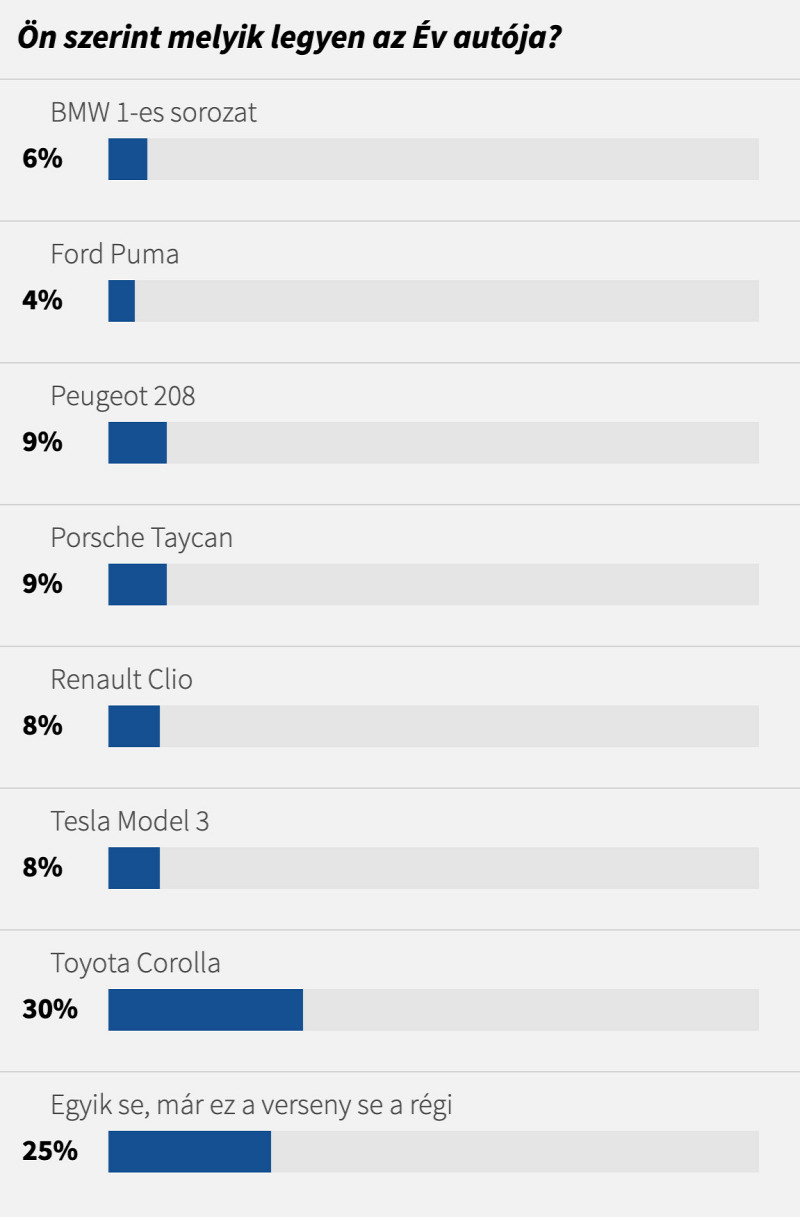Click the Renault Clio result bar
The image size is (800, 1217).
[x=433, y=727]
